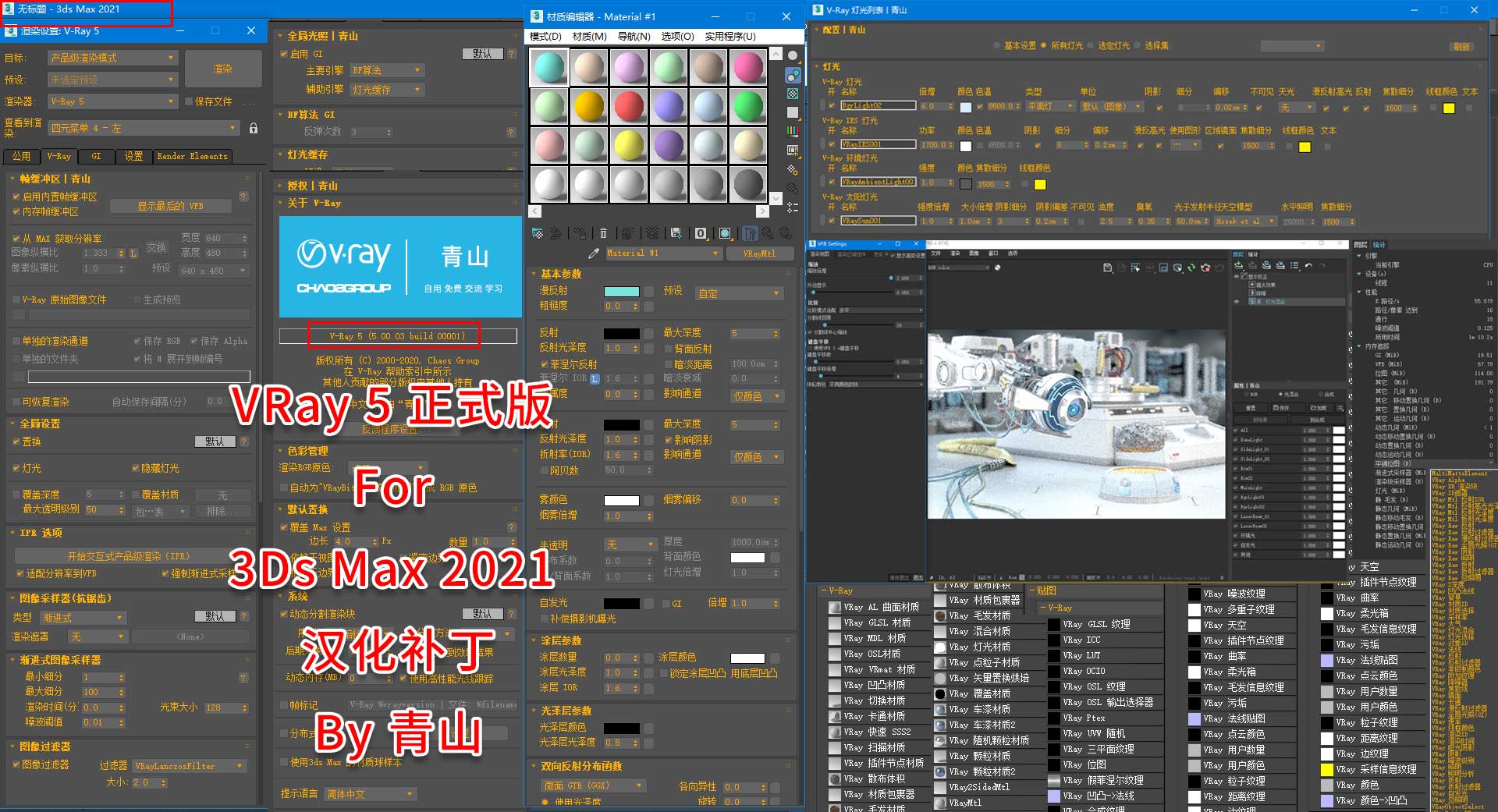Enable the 隐藏灯光 checkbox

click(134, 469)
